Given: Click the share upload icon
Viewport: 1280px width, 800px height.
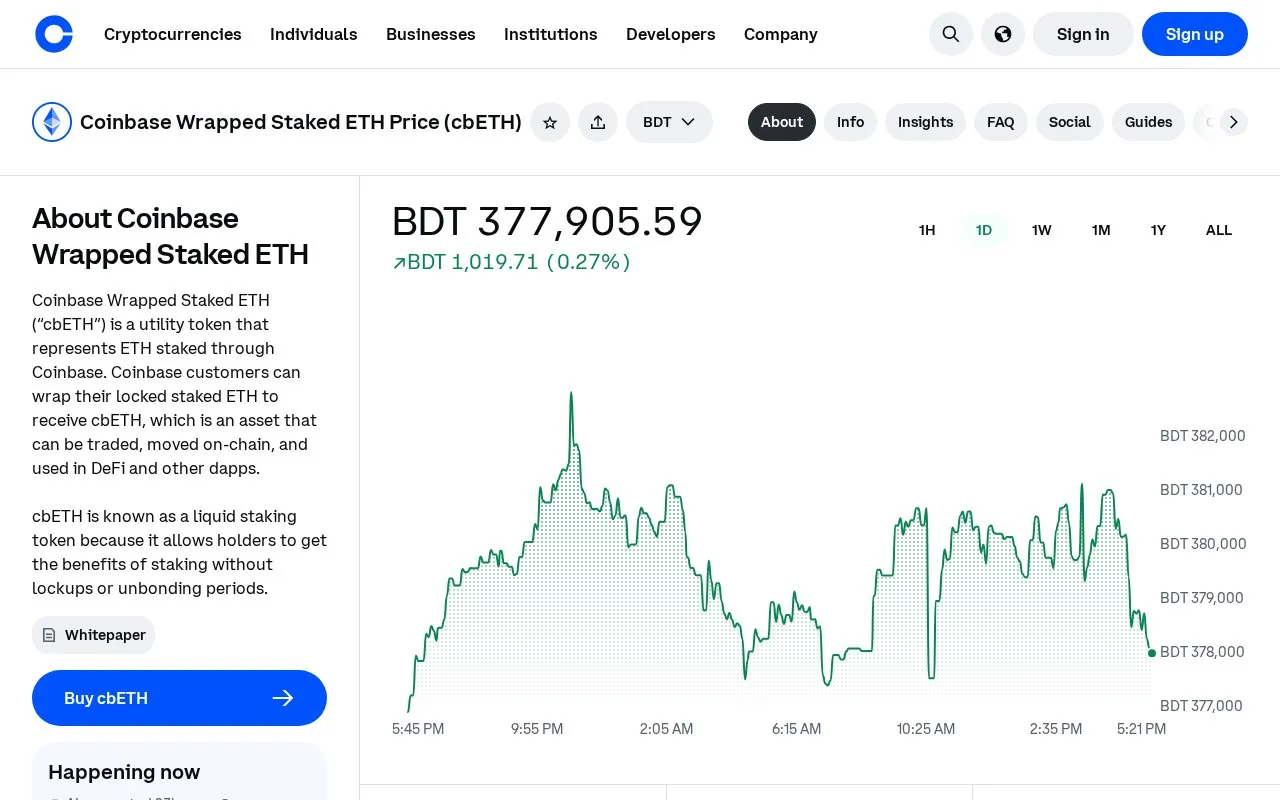Looking at the screenshot, I should 598,122.
